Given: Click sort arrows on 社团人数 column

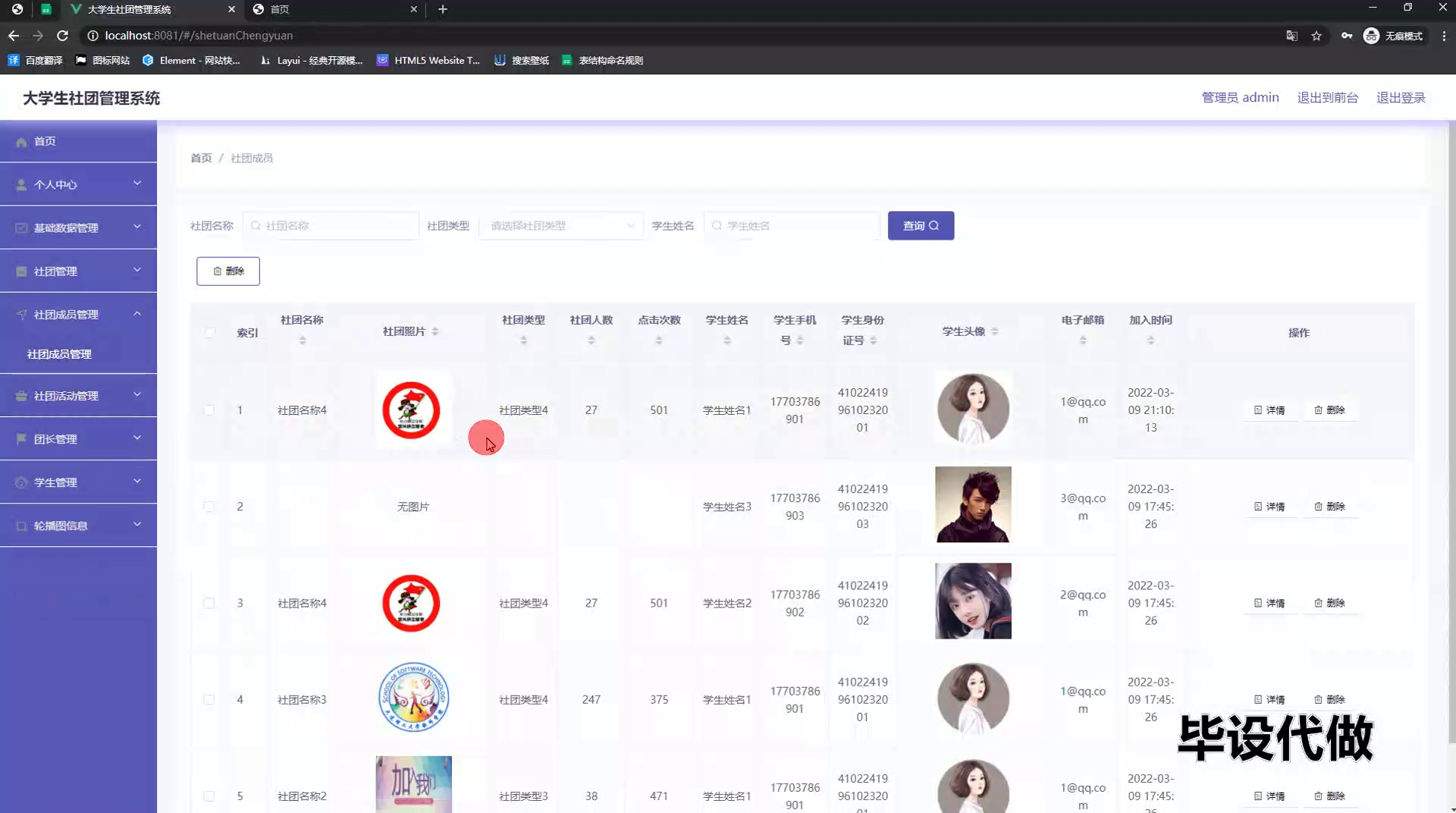Looking at the screenshot, I should click(x=591, y=341).
